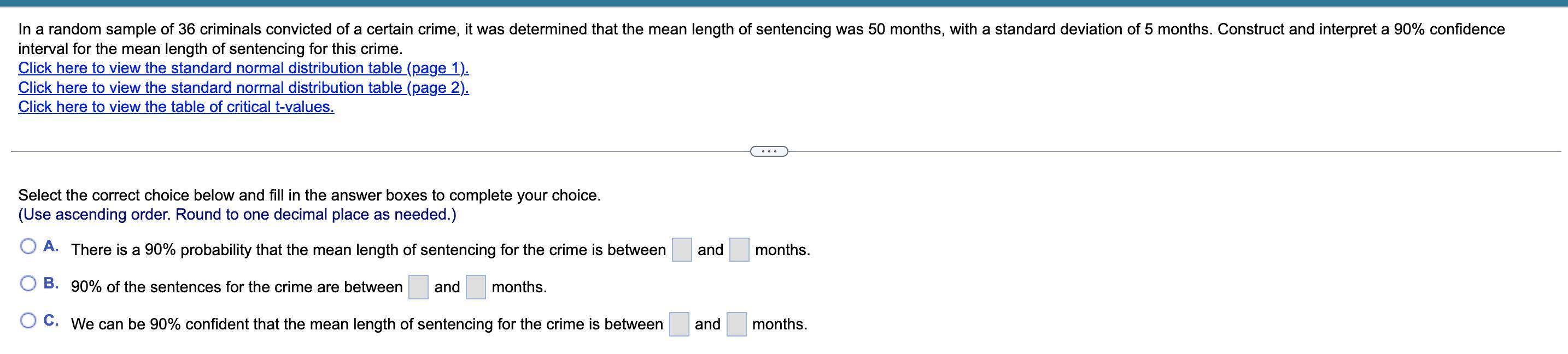
Task: Click the '90% probability' statement text
Action: pos(368,250)
